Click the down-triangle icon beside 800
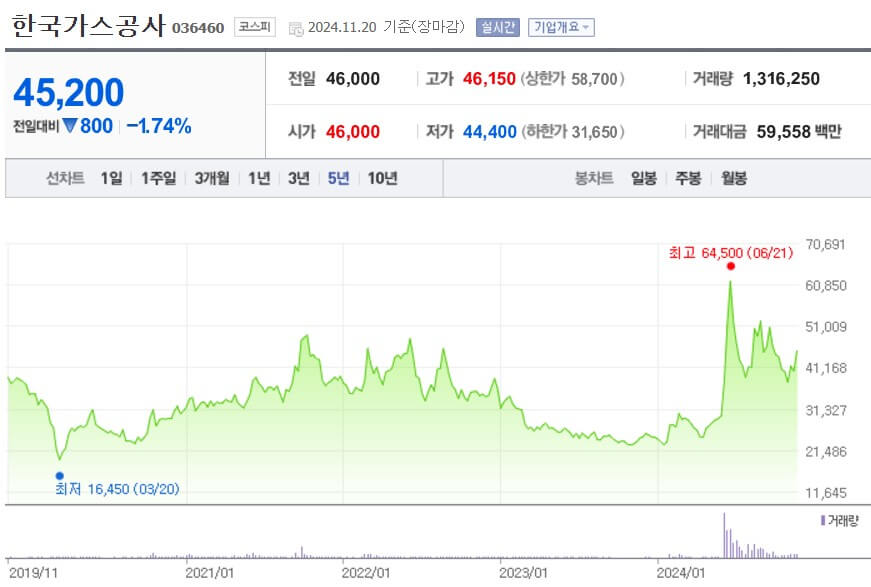This screenshot has height=587, width=871. 70,126
